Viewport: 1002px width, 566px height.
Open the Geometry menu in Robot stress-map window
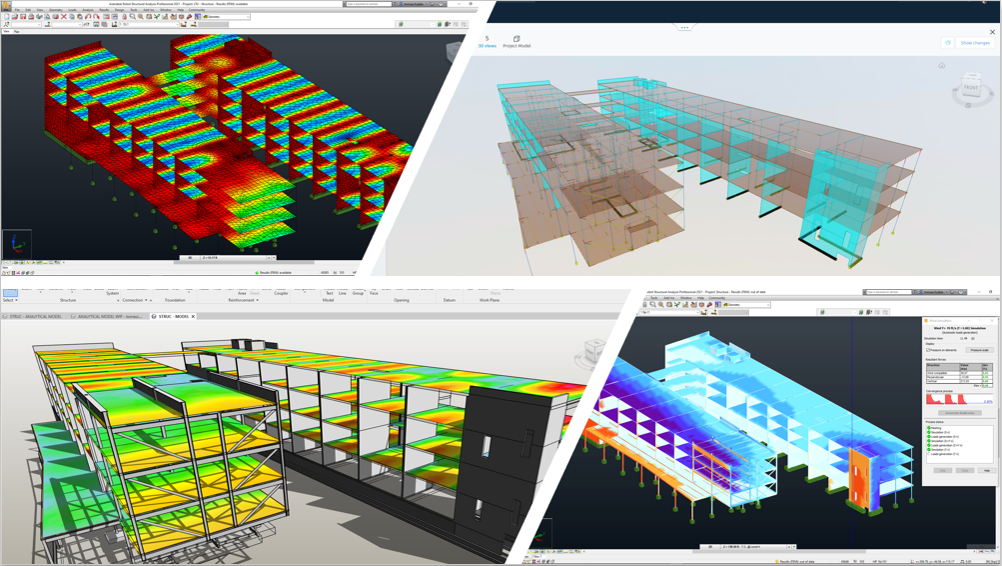pyautogui.click(x=56, y=10)
